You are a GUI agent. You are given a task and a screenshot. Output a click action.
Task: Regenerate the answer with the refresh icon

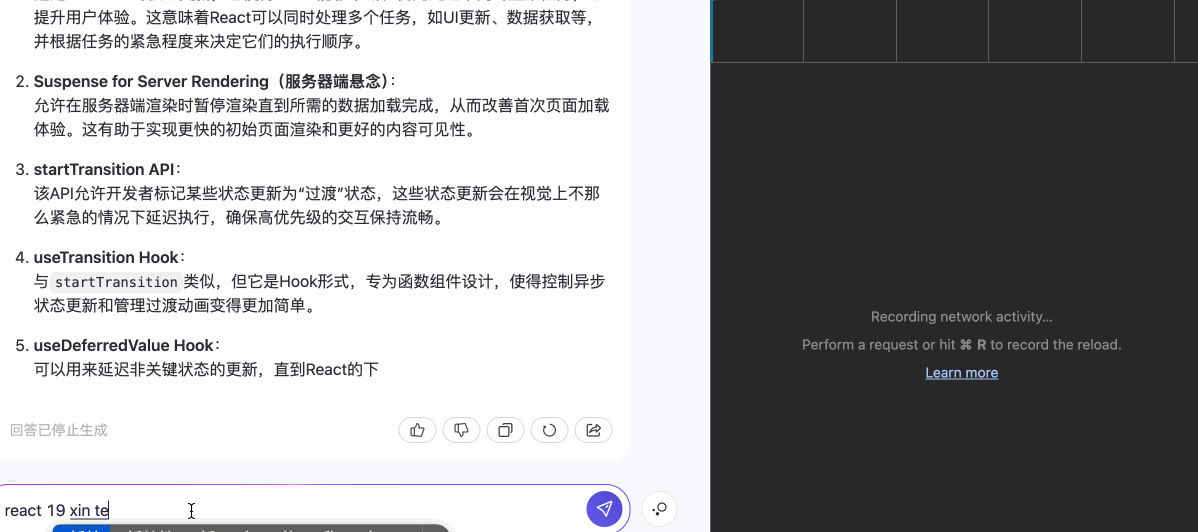coord(549,430)
